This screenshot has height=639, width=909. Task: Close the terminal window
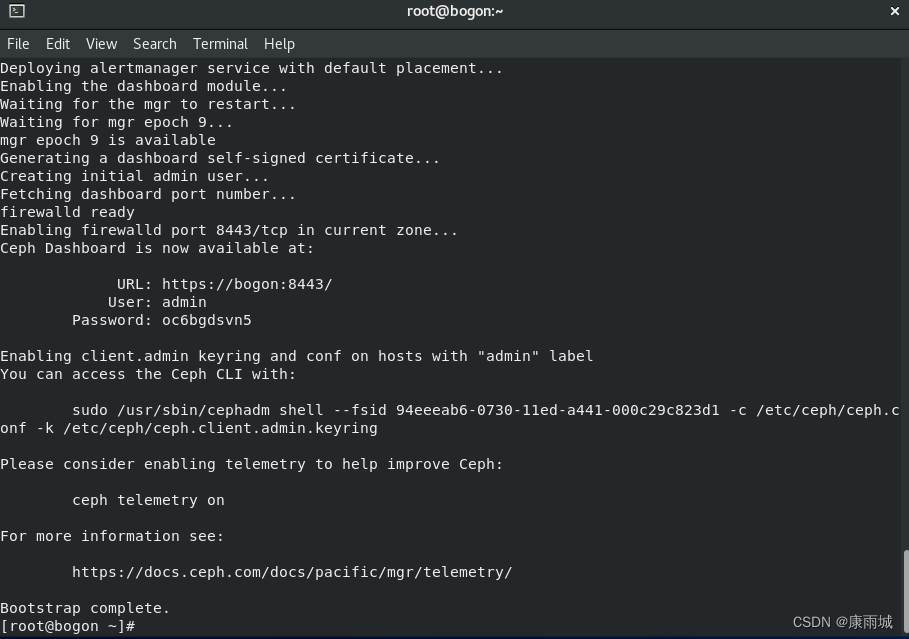[x=894, y=11]
